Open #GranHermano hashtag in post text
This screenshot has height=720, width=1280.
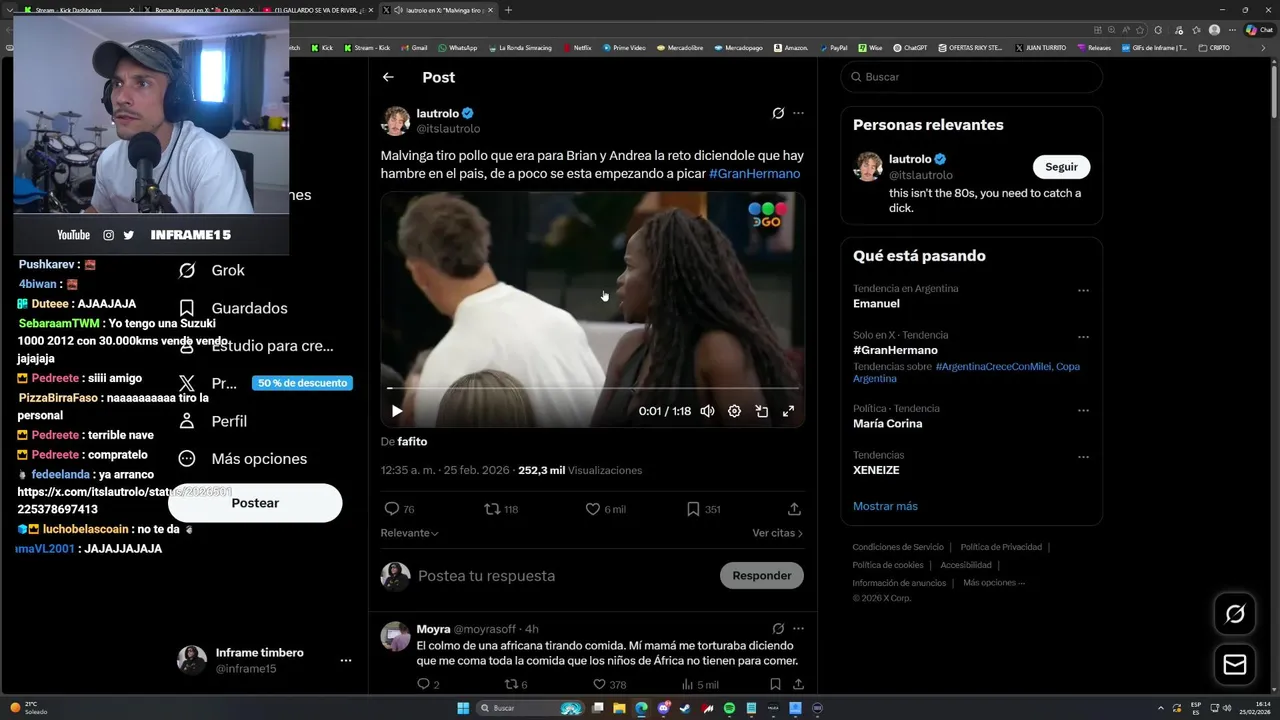point(754,174)
